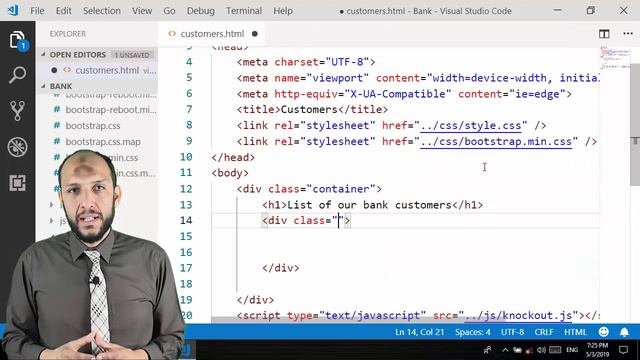The height and width of the screenshot is (360, 640).
Task: Open bootstrap.css.map in the explorer
Action: tap(103, 142)
